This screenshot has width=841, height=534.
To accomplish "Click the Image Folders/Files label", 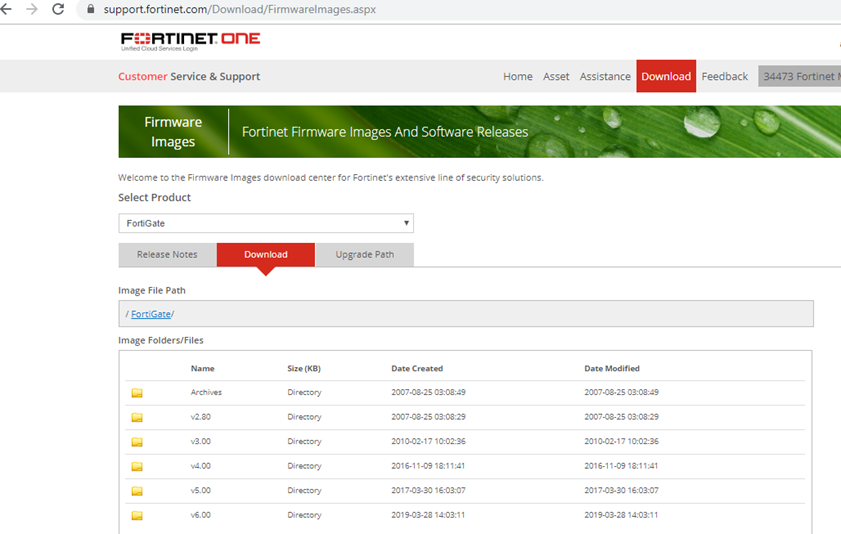I will click(160, 340).
